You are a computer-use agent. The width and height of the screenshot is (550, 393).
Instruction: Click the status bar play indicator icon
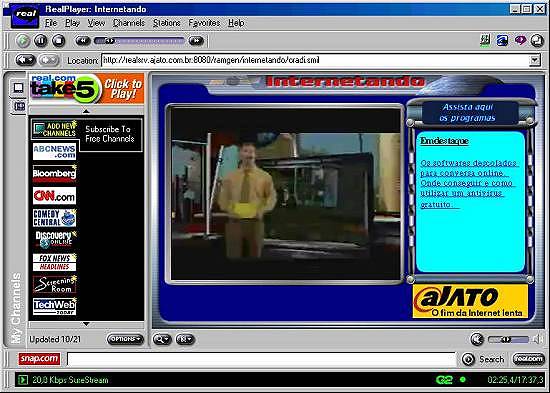point(22,380)
